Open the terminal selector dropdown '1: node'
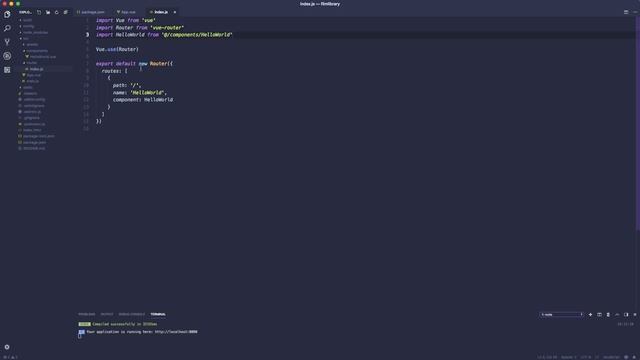The height and width of the screenshot is (360, 640). click(x=561, y=315)
